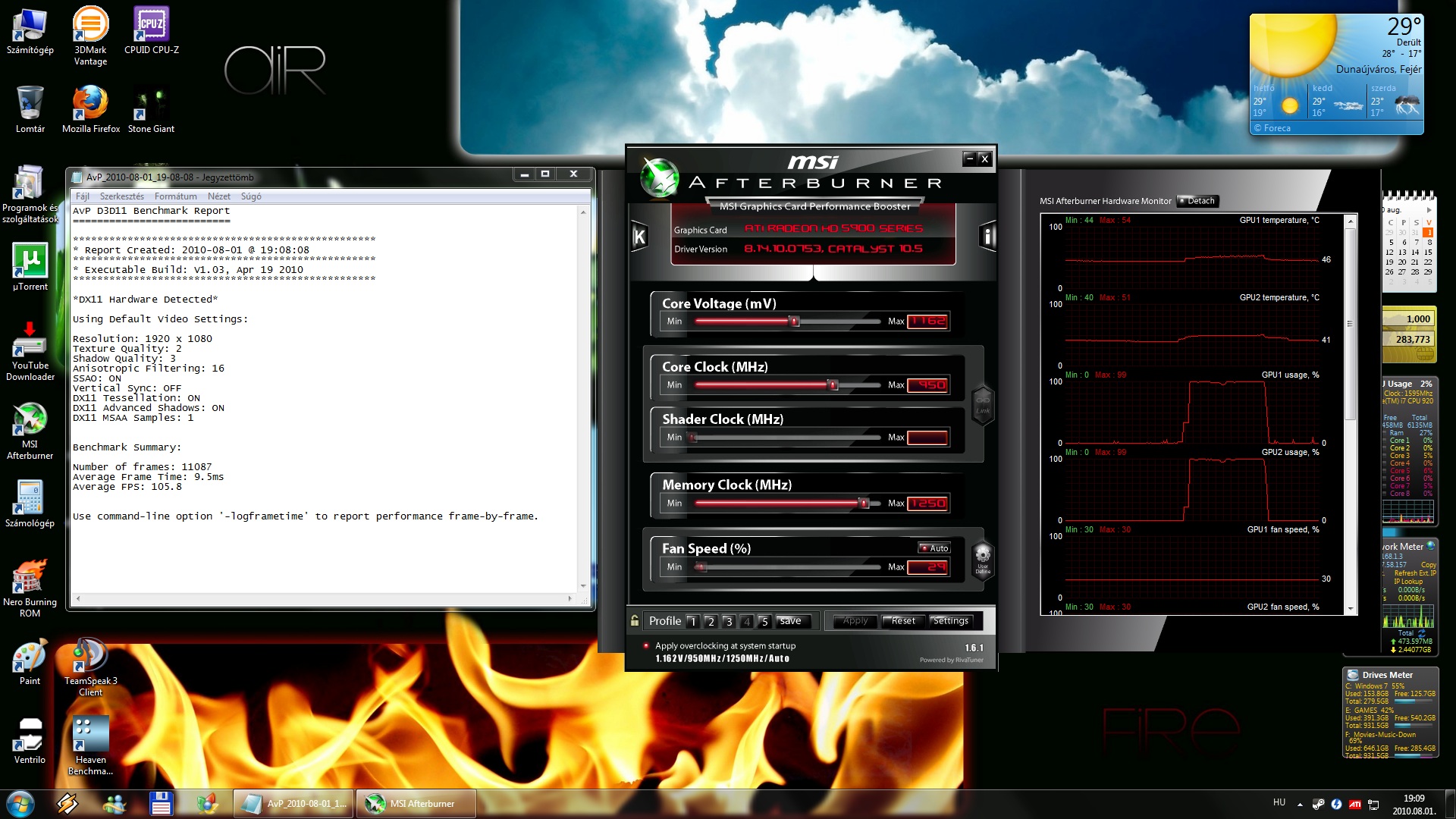
Task: Open the Lomtár recycle bin
Action: (30, 110)
